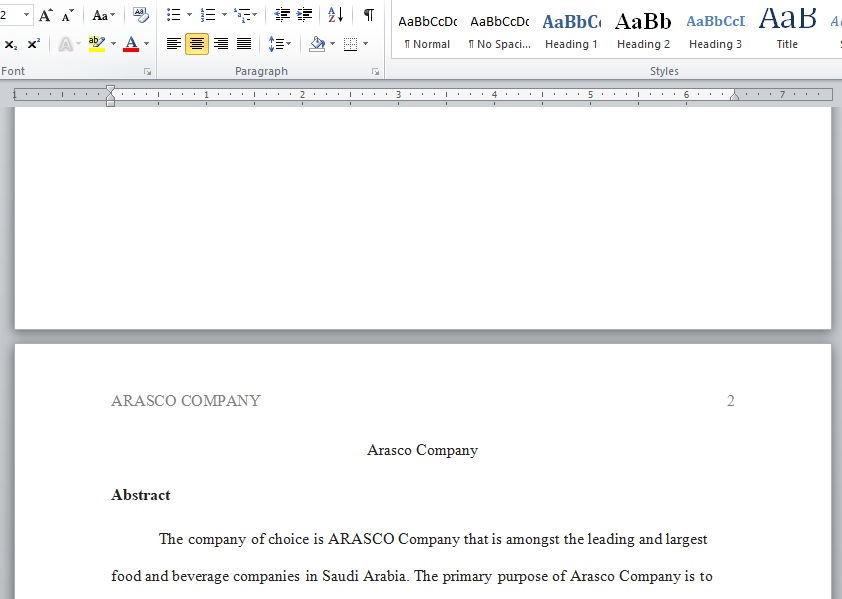Image resolution: width=842 pixels, height=599 pixels.
Task: Apply the Text Effects button
Action: pyautogui.click(x=66, y=44)
